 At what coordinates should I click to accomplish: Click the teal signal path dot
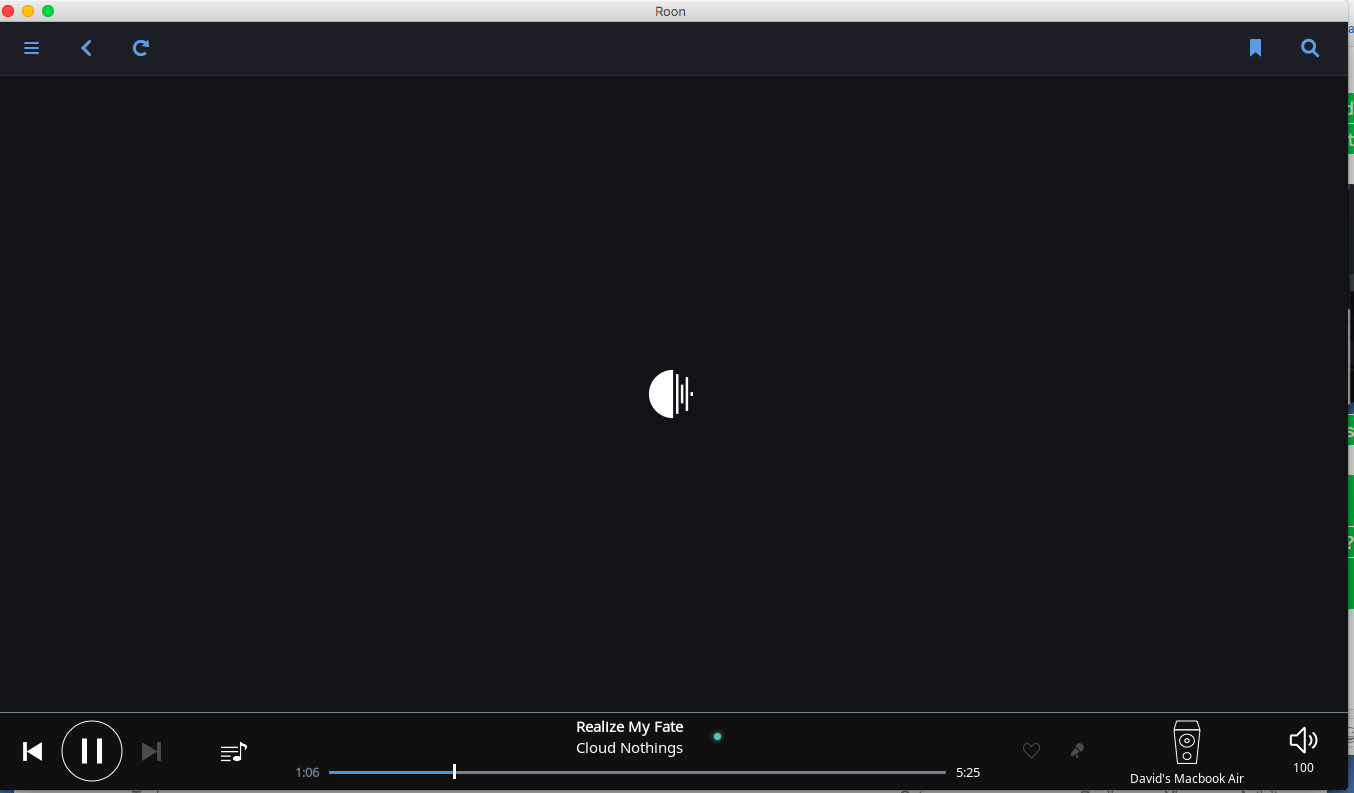[x=717, y=737]
